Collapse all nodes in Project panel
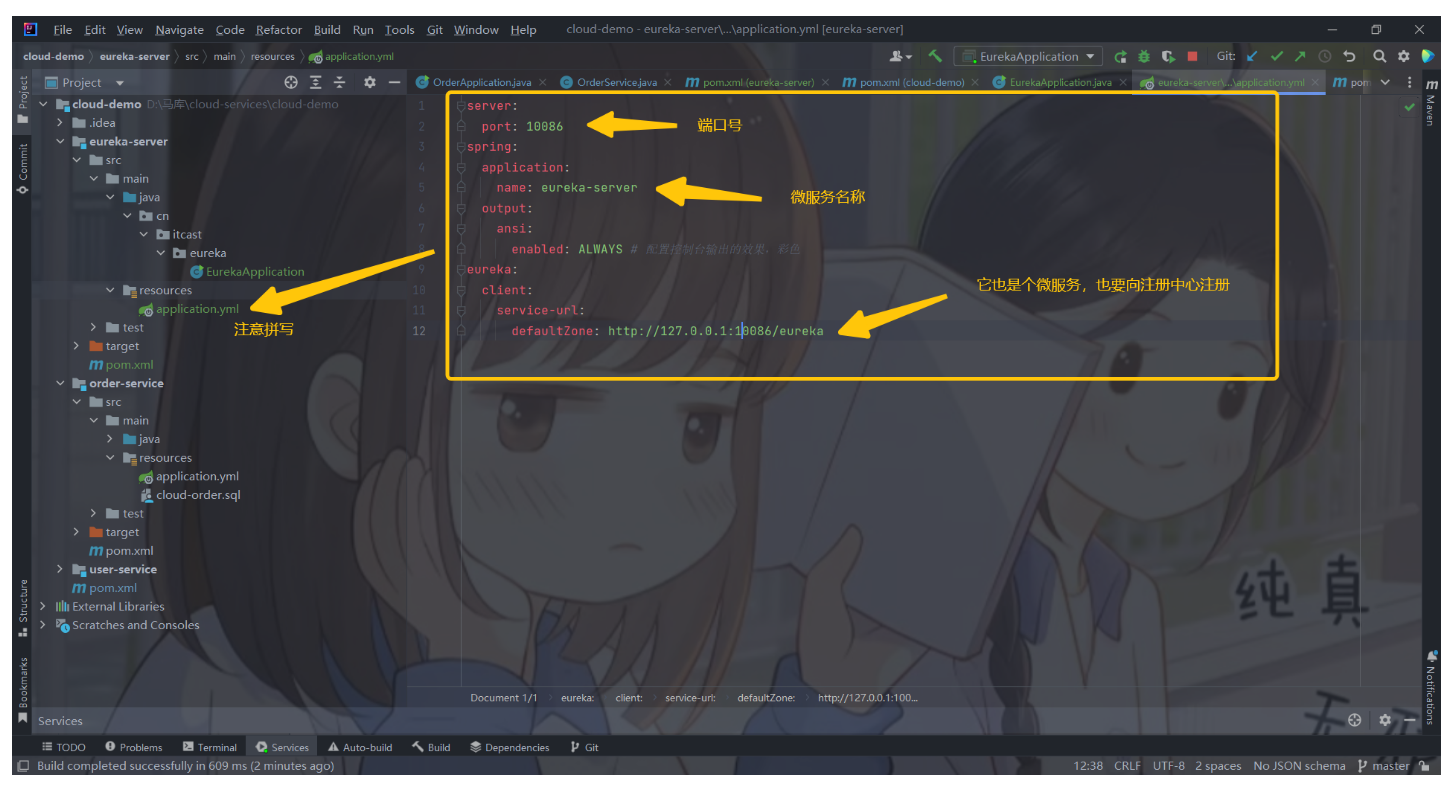This screenshot has width=1450, height=785. (339, 82)
